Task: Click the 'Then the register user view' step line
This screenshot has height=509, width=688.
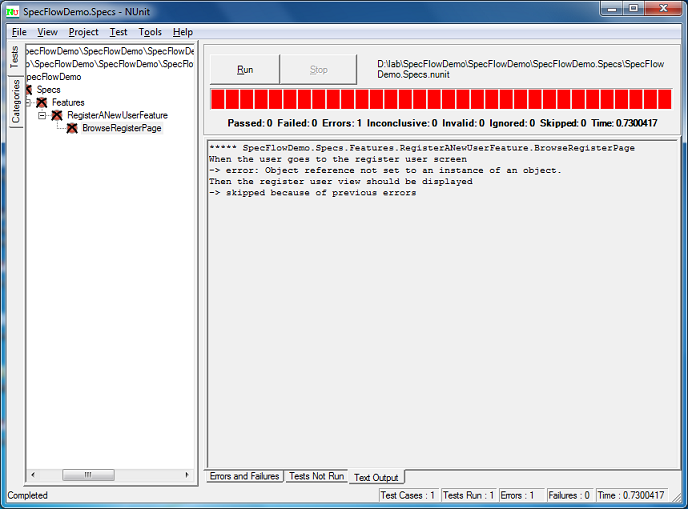Action: pos(341,181)
